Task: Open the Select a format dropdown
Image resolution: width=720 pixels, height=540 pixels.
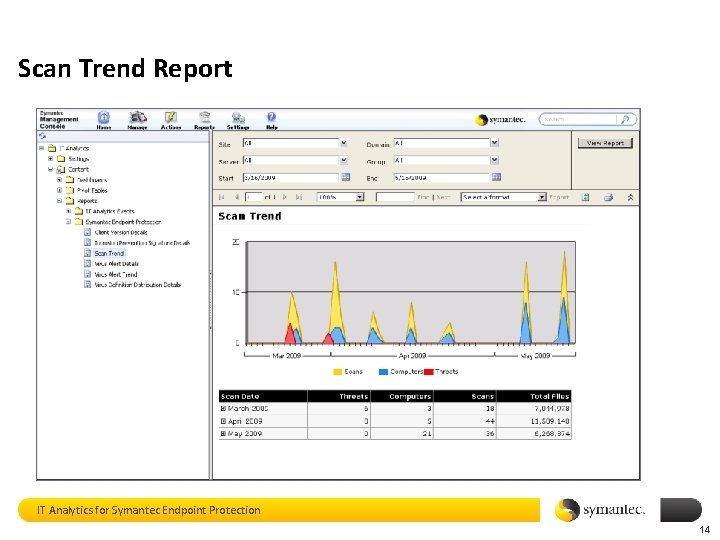Action: (542, 197)
